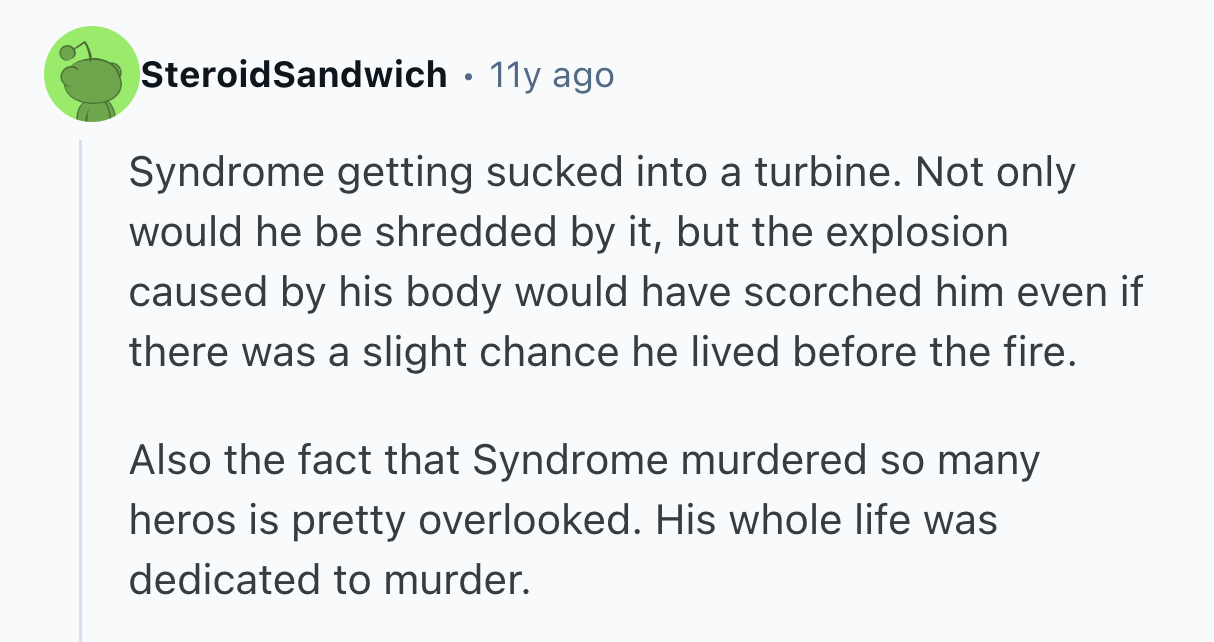Click the phrase "dedicated to murder."
This screenshot has width=1214, height=642.
point(327,580)
